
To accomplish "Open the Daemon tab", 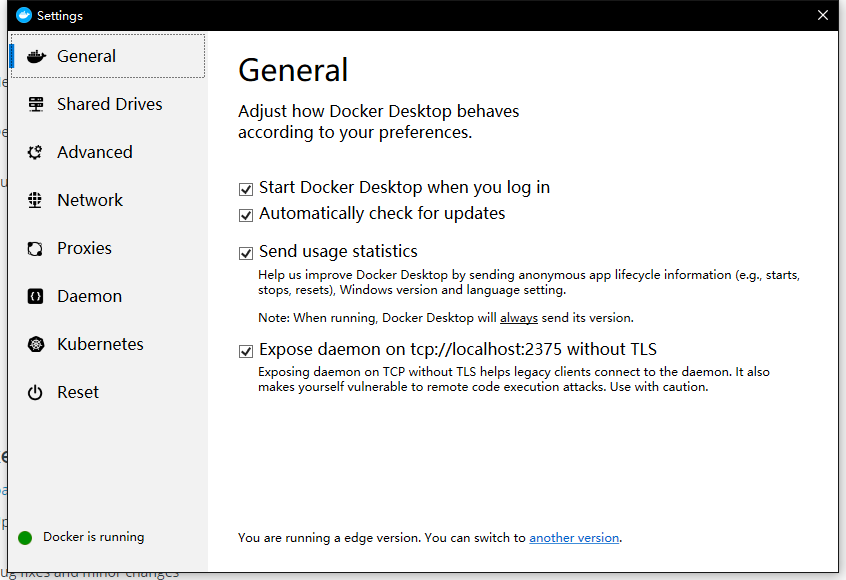I will tap(108, 296).
